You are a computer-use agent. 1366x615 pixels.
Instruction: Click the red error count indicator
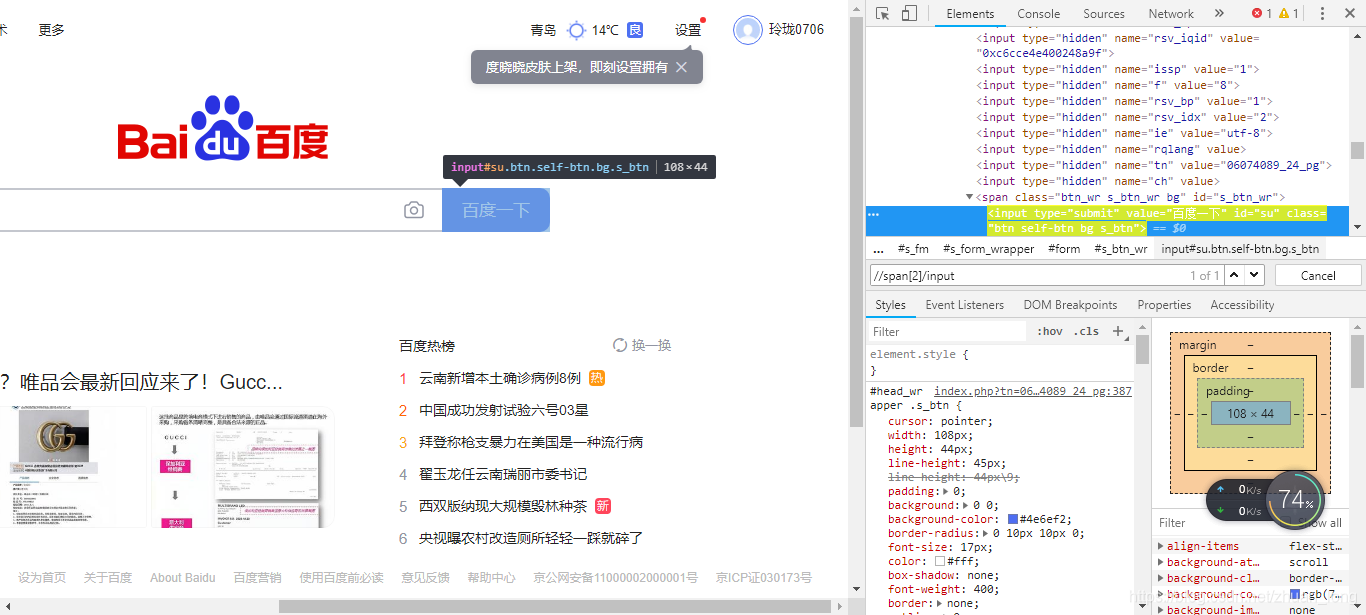[x=1262, y=14]
